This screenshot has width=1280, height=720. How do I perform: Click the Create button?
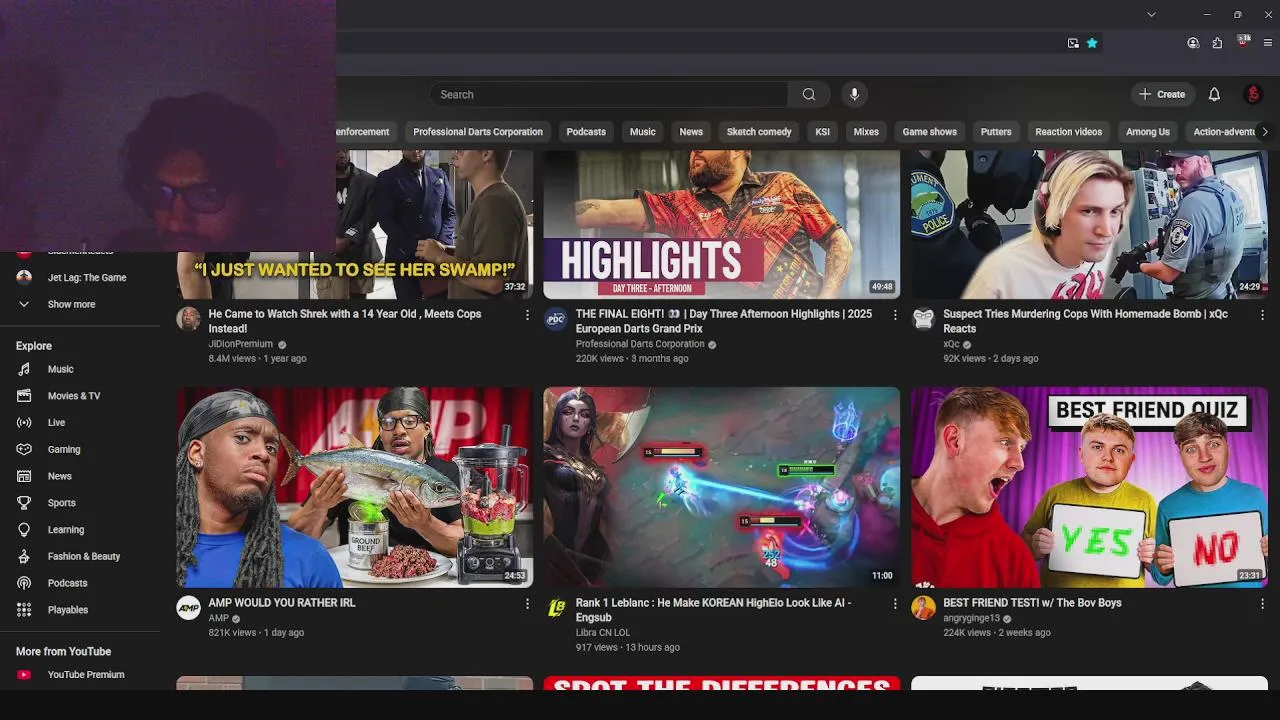pos(1163,94)
